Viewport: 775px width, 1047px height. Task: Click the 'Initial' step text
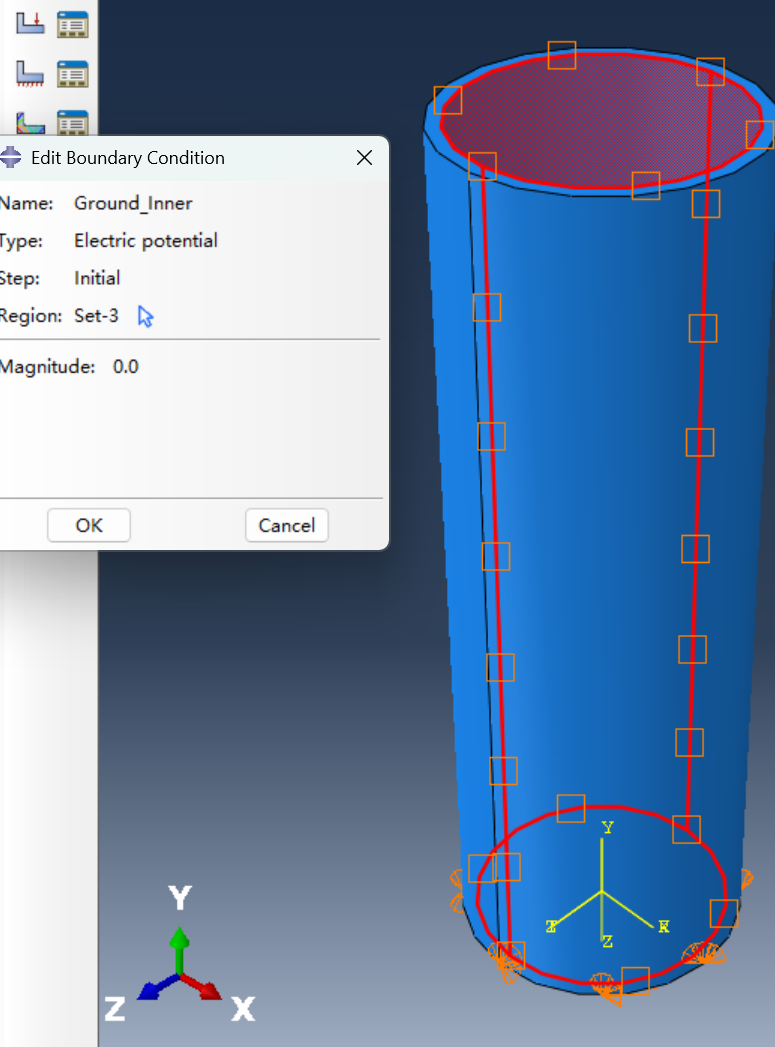pos(97,278)
